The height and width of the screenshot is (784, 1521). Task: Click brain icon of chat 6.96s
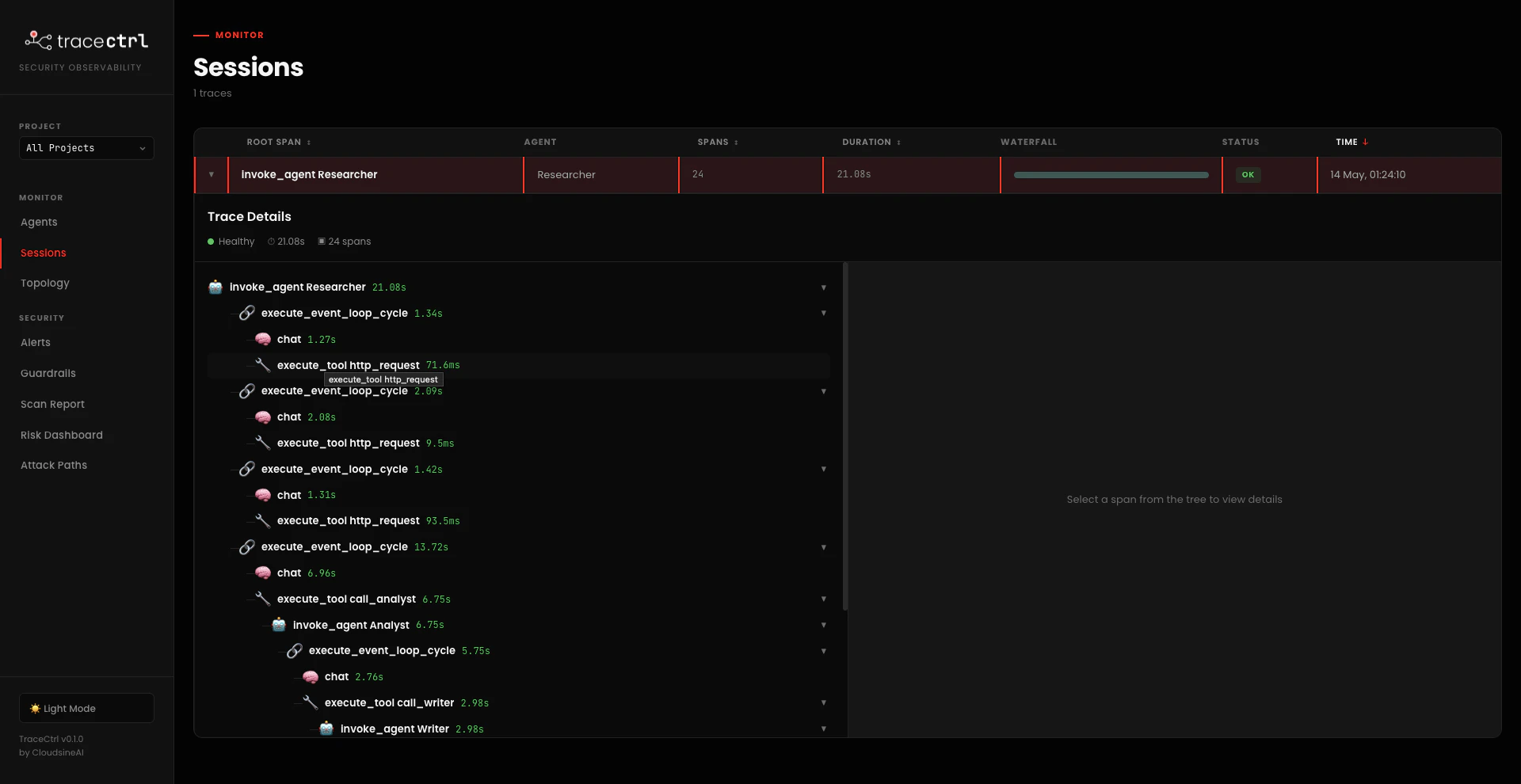coord(263,573)
